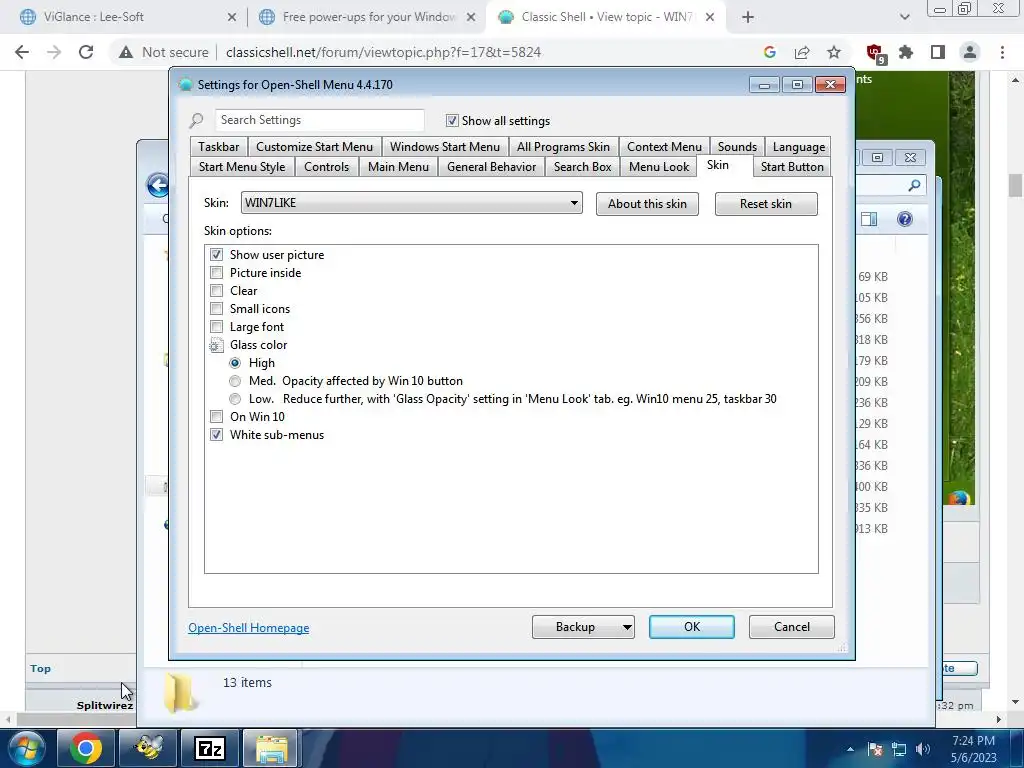Show hidden system tray icons
Viewport: 1024px width, 768px height.
[850, 749]
